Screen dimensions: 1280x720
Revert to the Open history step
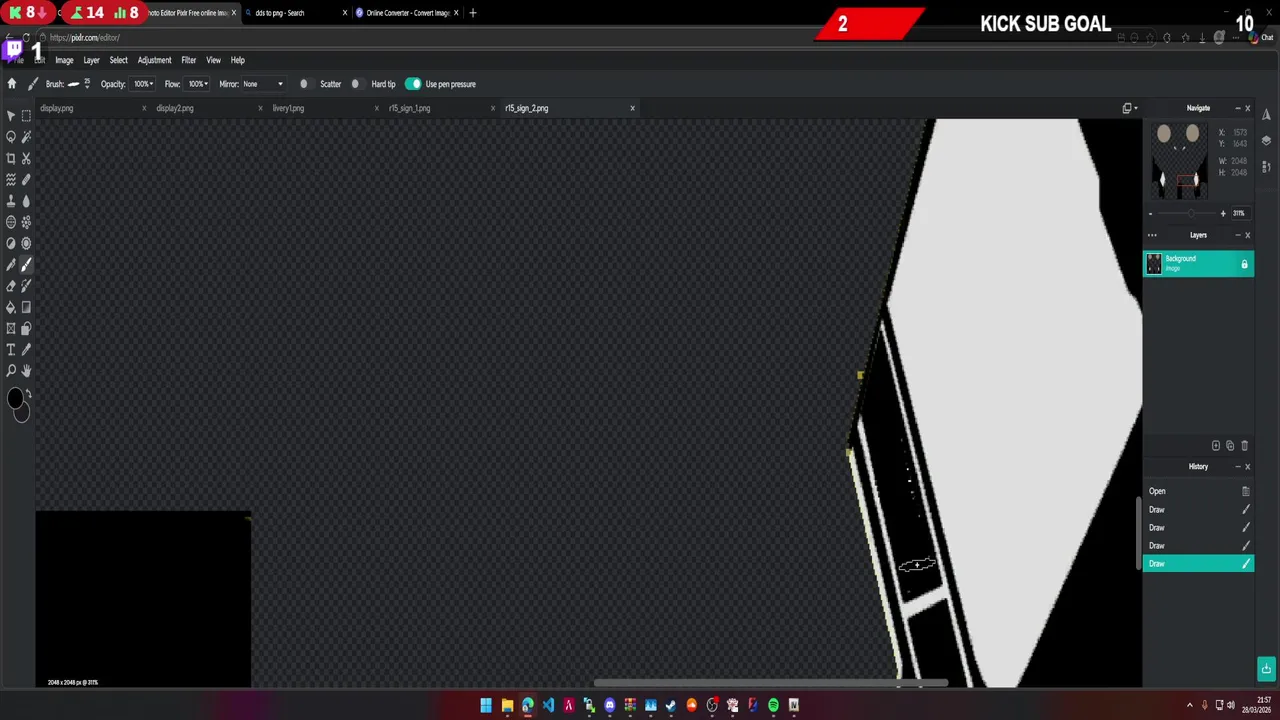tap(1198, 491)
